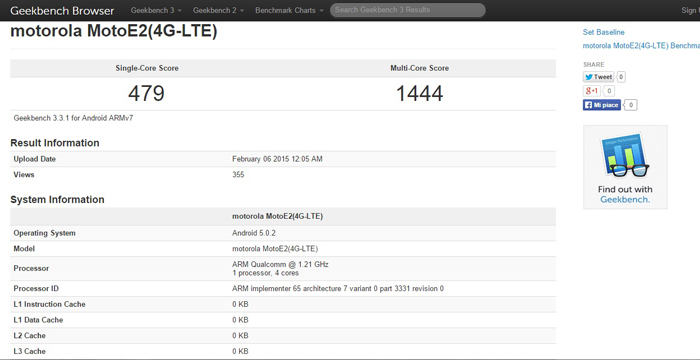
Task: Select the ARM implementer 65 processor ID value
Action: point(338,289)
